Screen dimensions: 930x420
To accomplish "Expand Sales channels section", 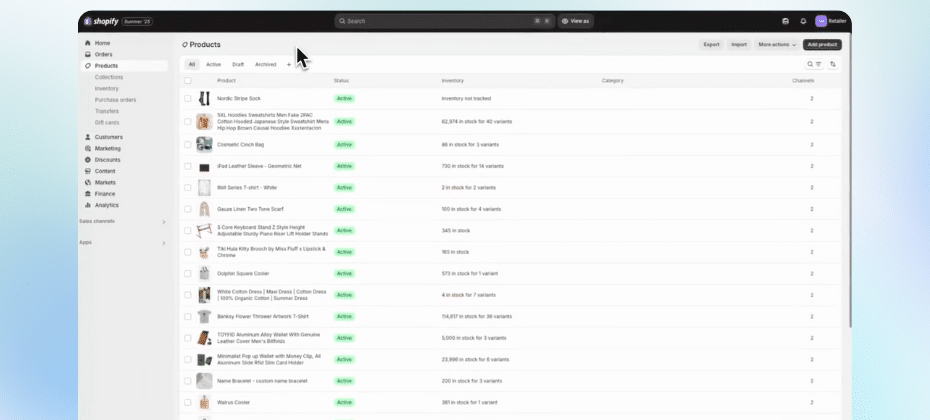I will [164, 222].
